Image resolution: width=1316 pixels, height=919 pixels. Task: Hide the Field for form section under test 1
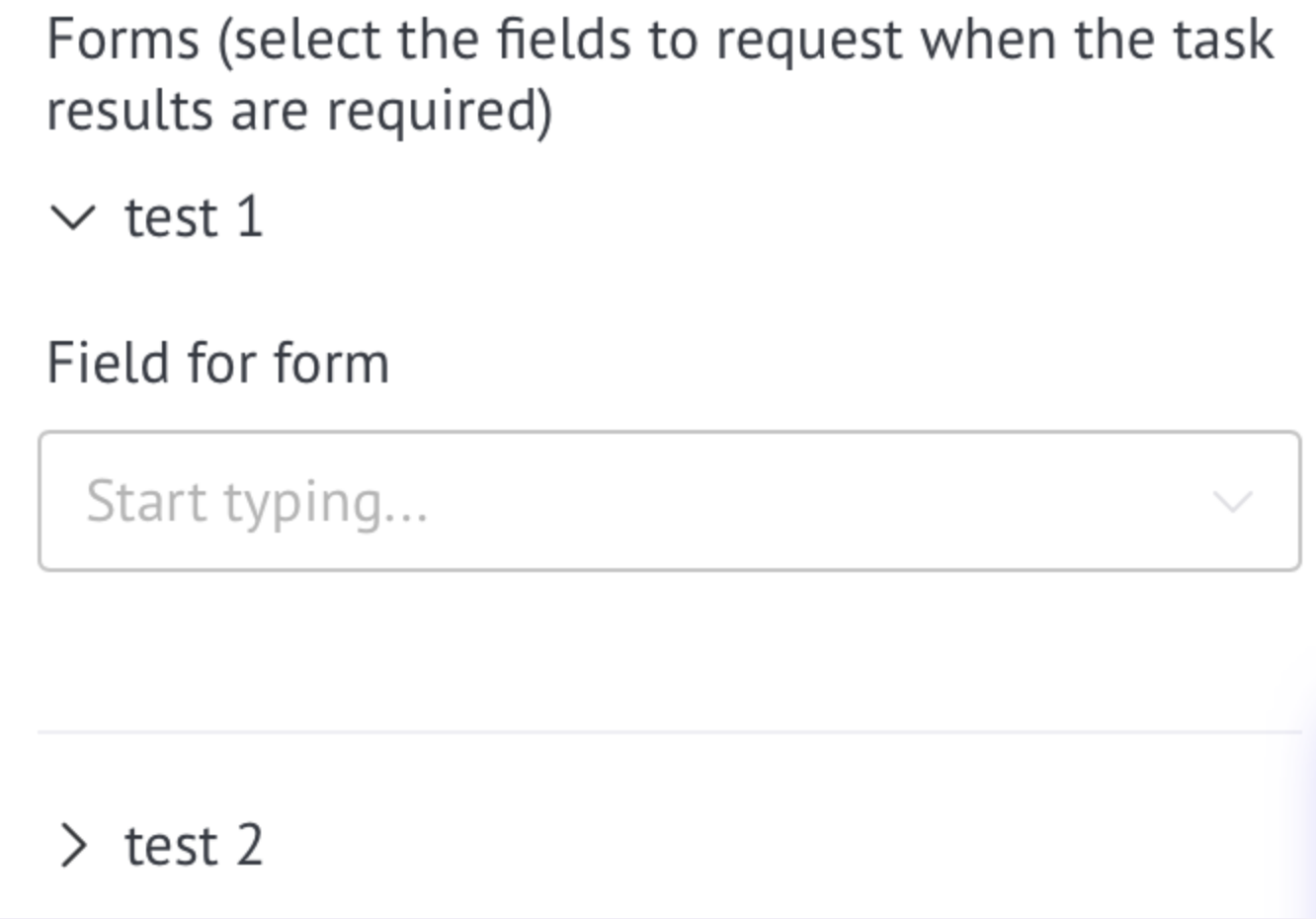click(x=73, y=217)
